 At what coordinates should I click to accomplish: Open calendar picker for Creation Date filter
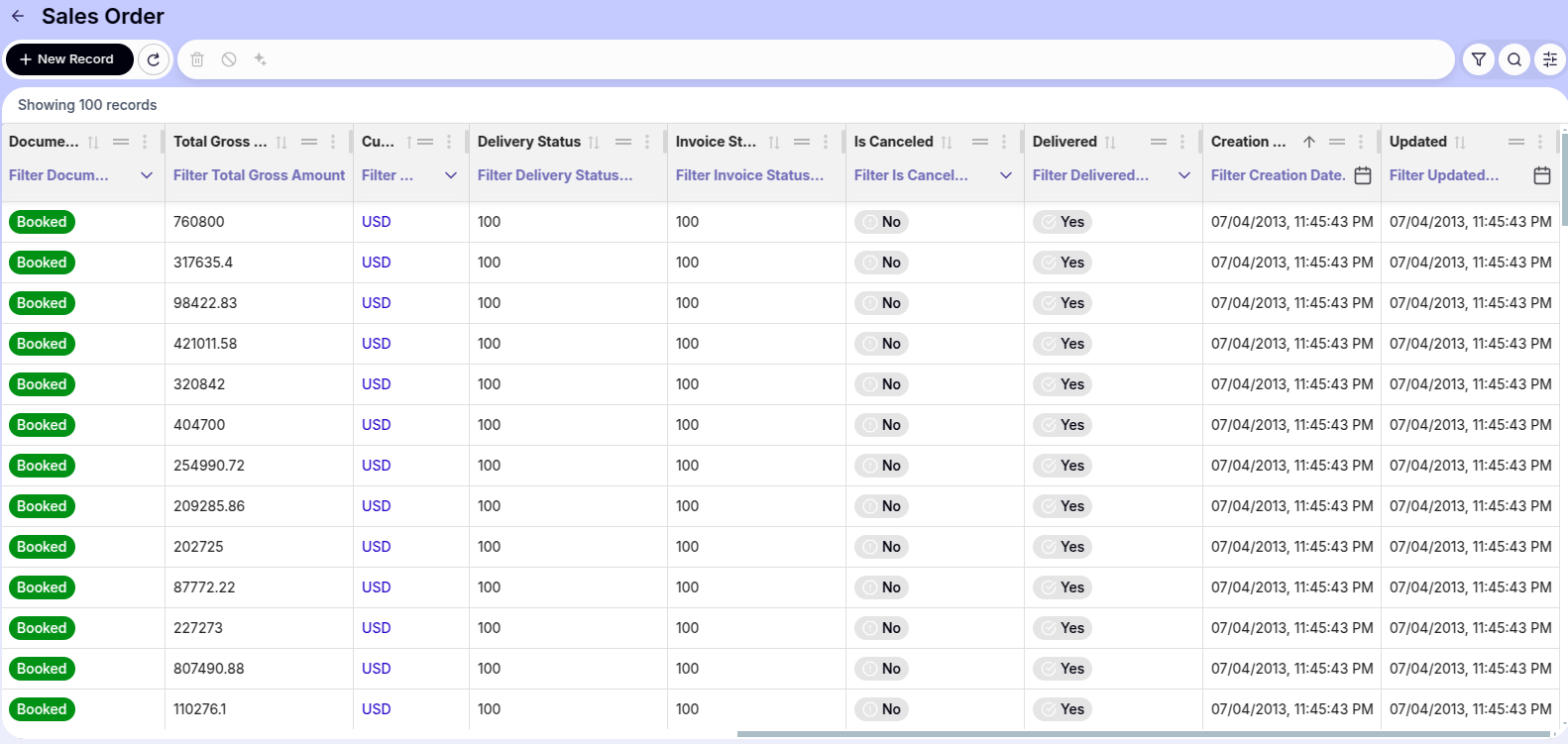1363,175
